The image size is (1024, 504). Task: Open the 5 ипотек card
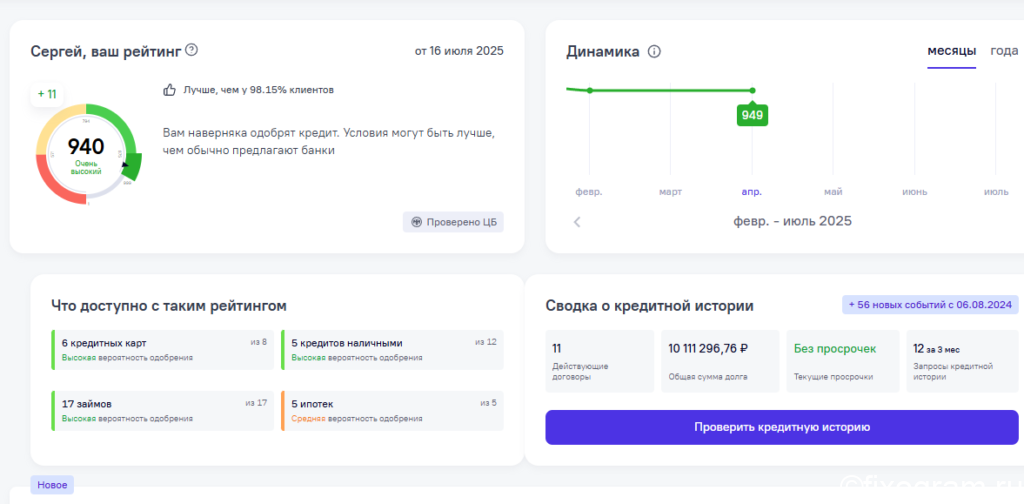coord(392,411)
